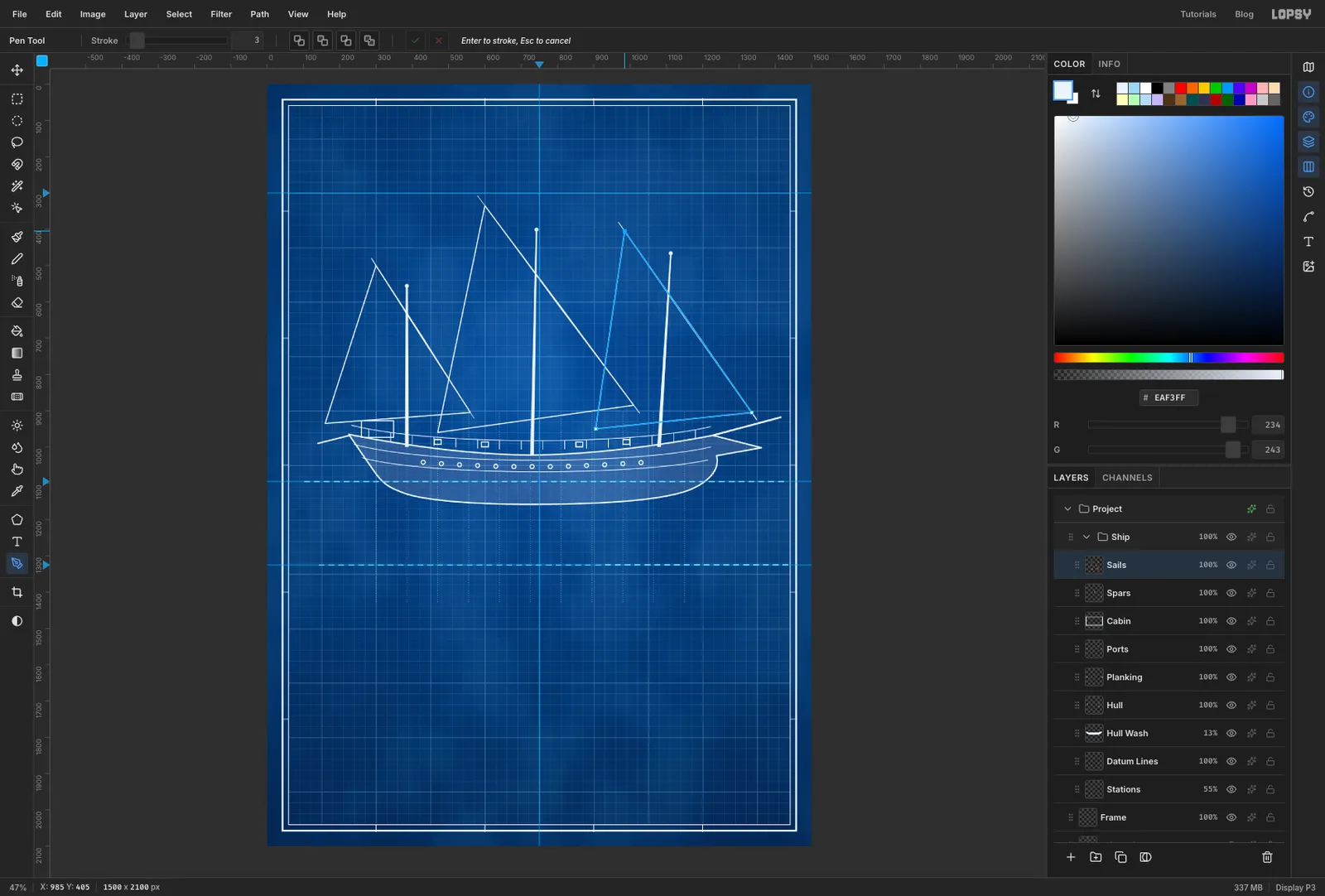Adjust the R channel slider
This screenshot has width=1325, height=896.
tap(1168, 425)
